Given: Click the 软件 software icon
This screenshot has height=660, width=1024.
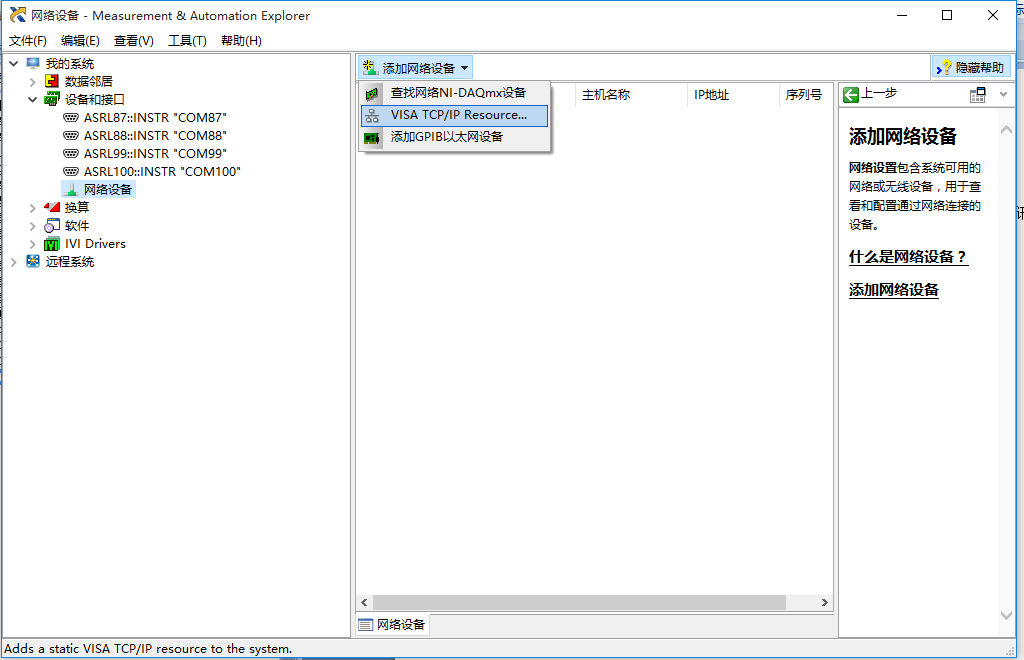Looking at the screenshot, I should [x=52, y=225].
